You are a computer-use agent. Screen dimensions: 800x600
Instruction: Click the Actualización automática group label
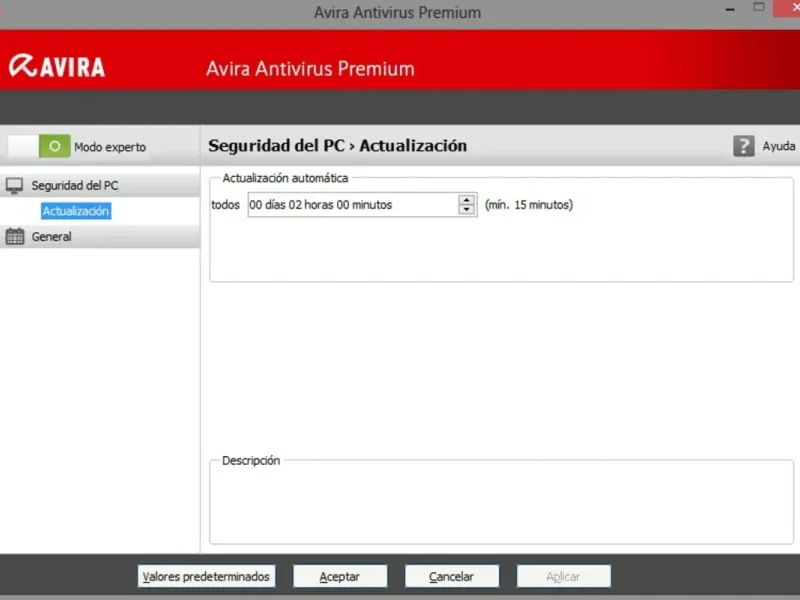click(285, 178)
